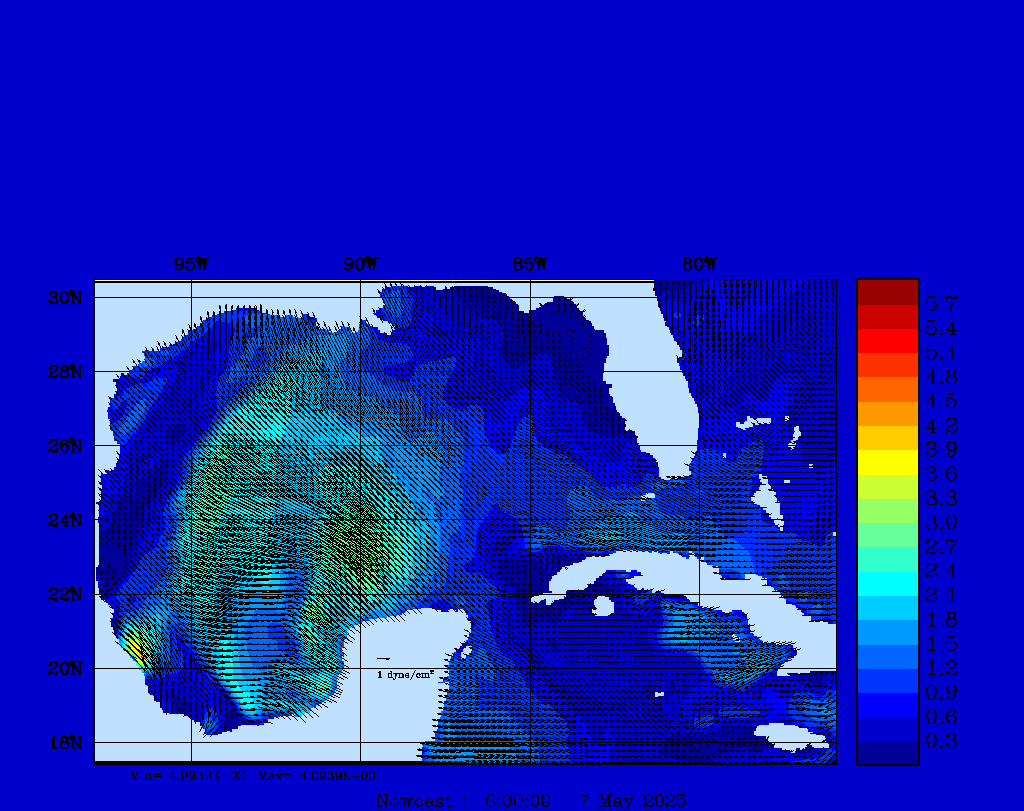Viewport: 1024px width, 811px height.
Task: Click the 90W longitude axis label
Action: pos(361,265)
